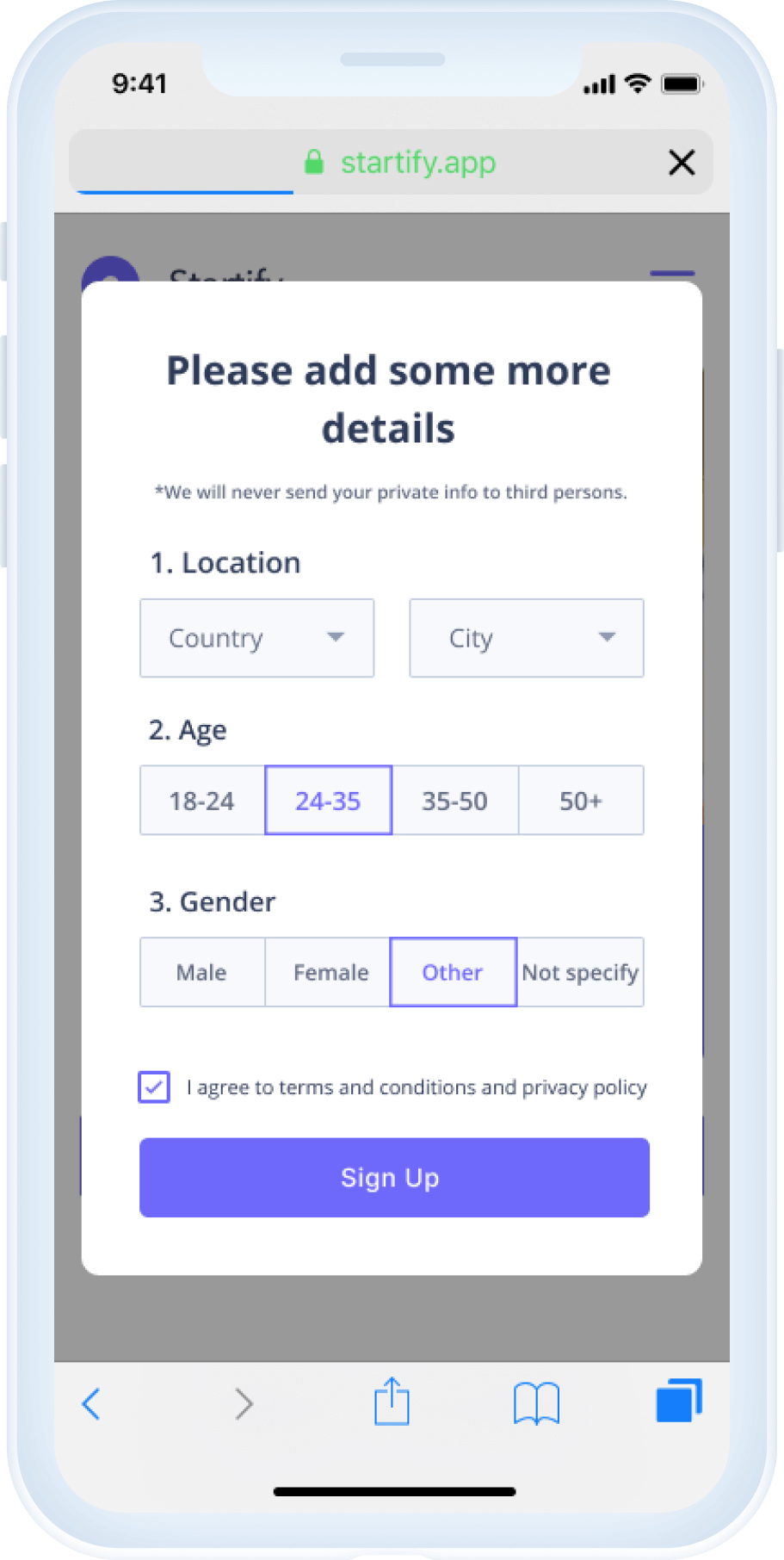The image size is (784, 1560).
Task: Show open tabs with tabs icon
Action: [679, 1401]
